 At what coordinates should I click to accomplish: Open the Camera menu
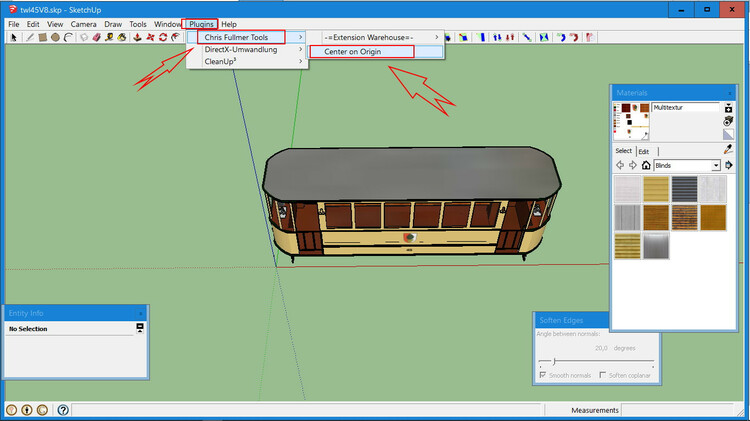(83, 23)
